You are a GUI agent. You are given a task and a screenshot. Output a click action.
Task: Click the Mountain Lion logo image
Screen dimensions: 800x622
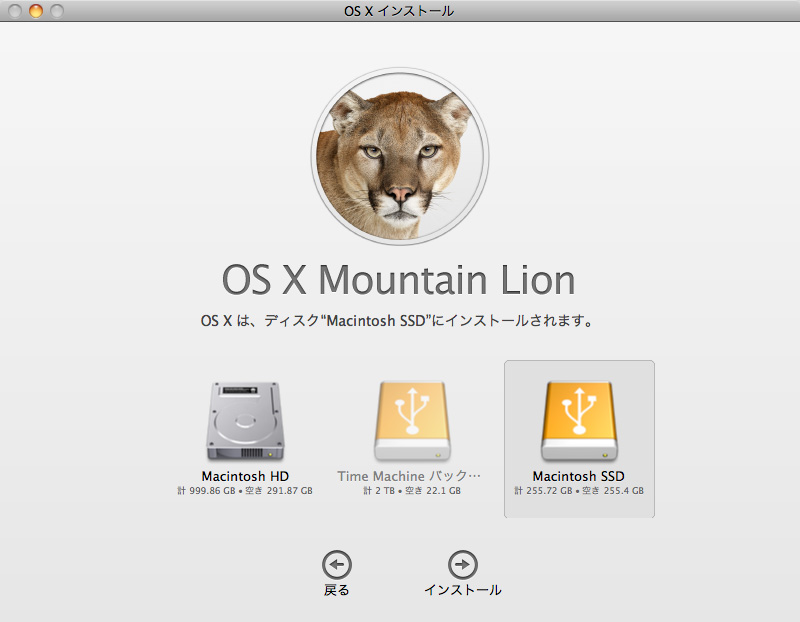click(x=400, y=156)
